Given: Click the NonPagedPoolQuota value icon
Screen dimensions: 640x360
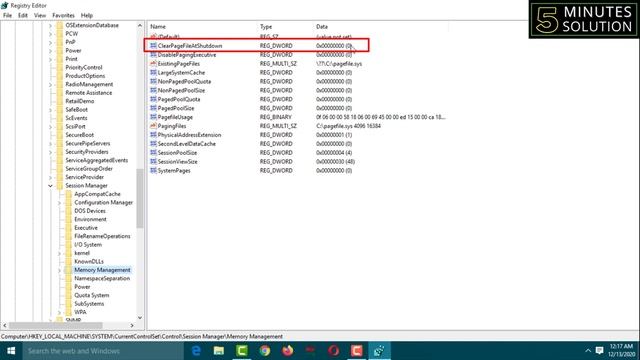Looking at the screenshot, I should click(153, 82).
